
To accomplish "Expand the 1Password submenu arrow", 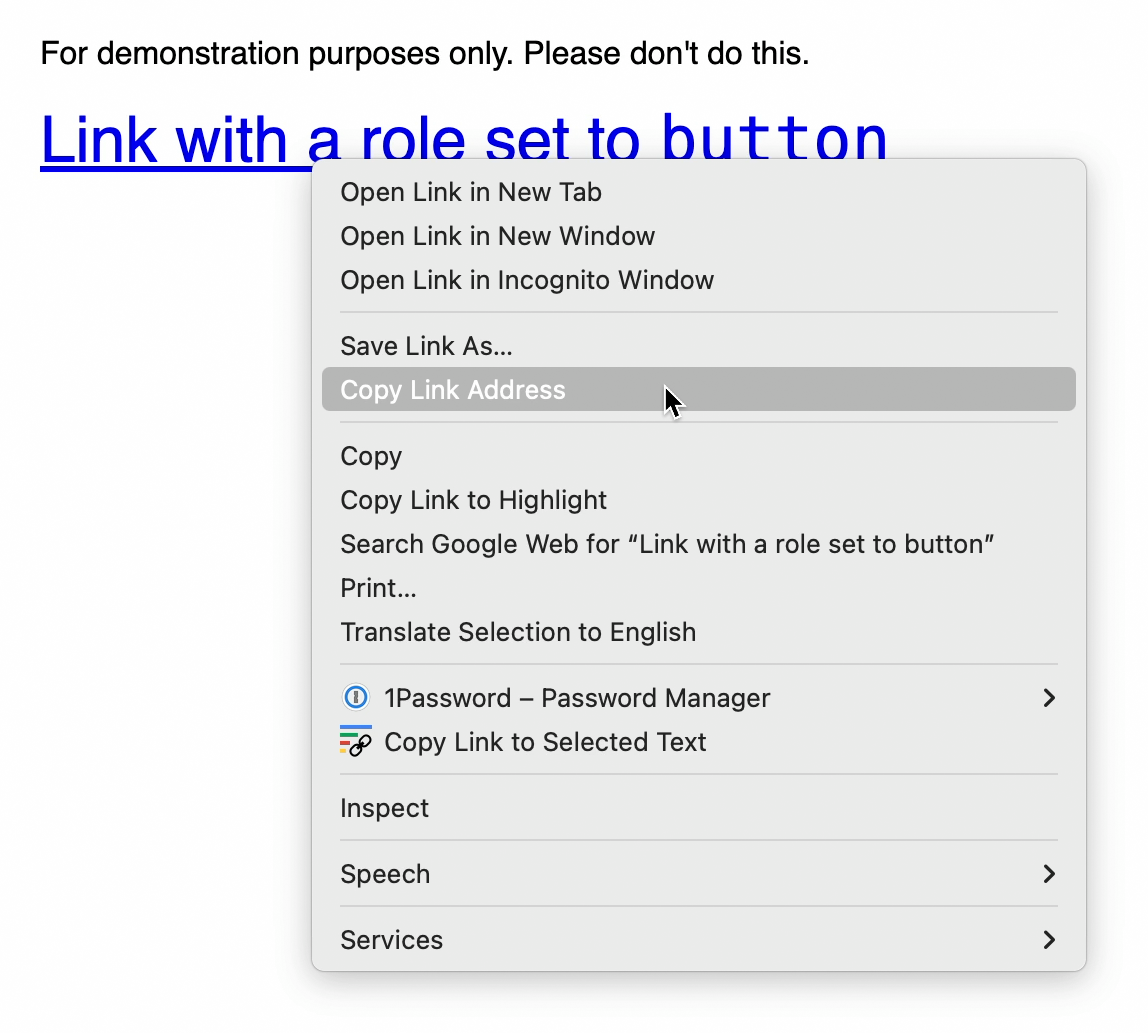I will (1049, 697).
